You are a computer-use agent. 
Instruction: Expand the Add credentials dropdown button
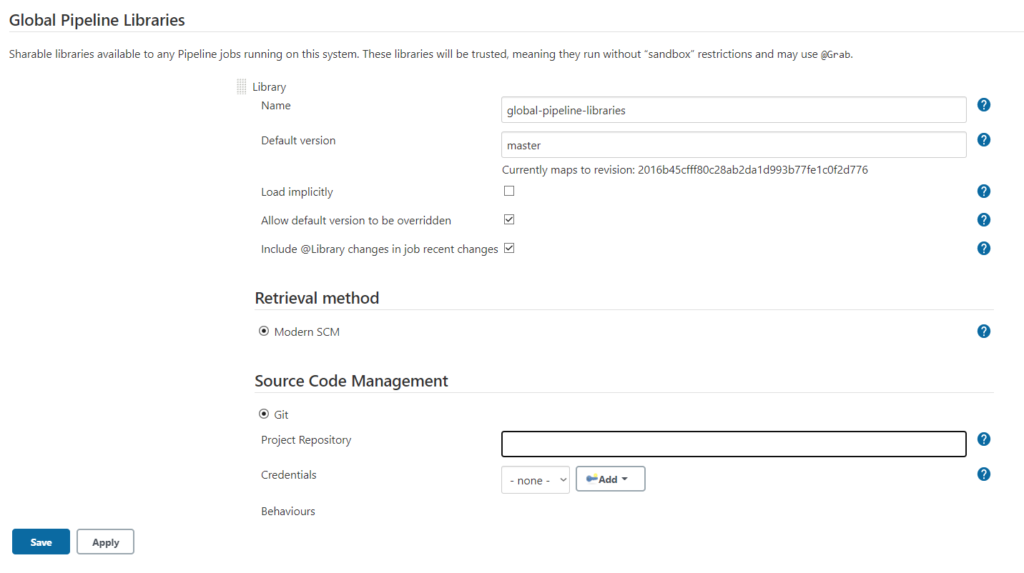610,479
